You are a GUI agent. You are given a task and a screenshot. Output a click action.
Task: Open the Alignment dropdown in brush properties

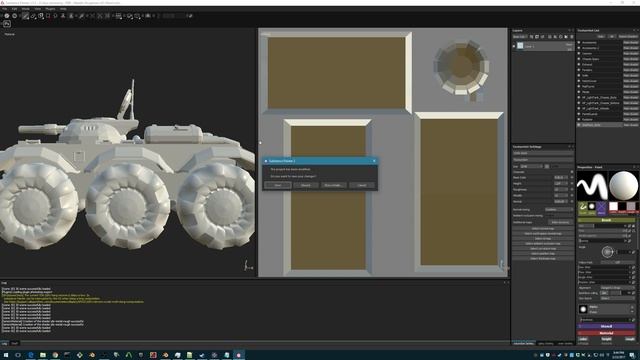click(x=618, y=288)
